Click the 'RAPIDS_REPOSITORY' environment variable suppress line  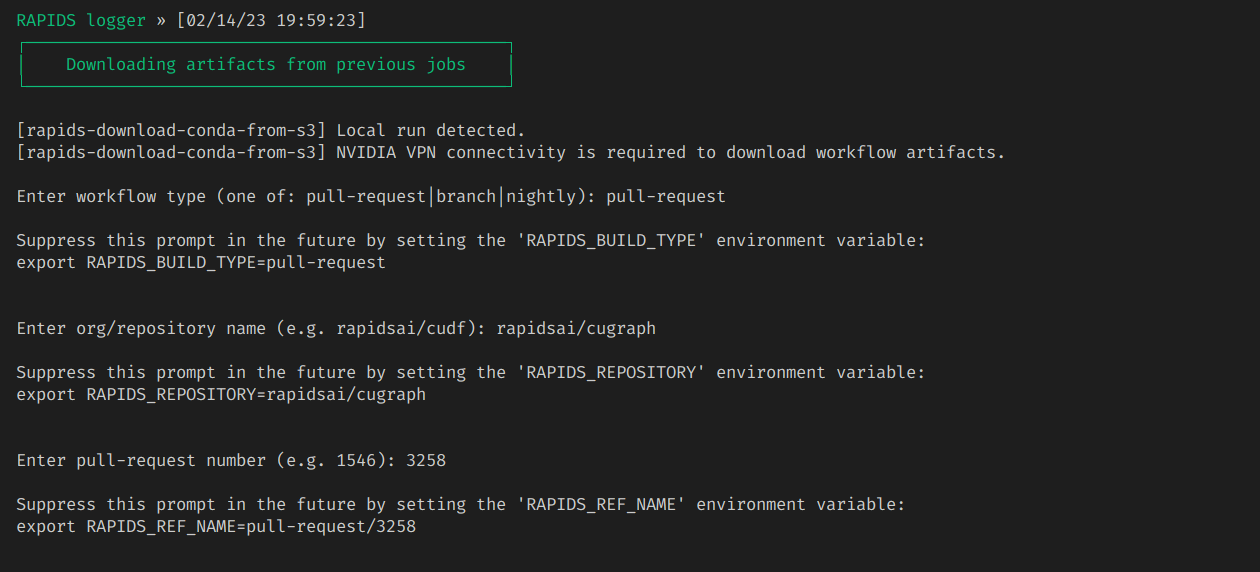470,372
